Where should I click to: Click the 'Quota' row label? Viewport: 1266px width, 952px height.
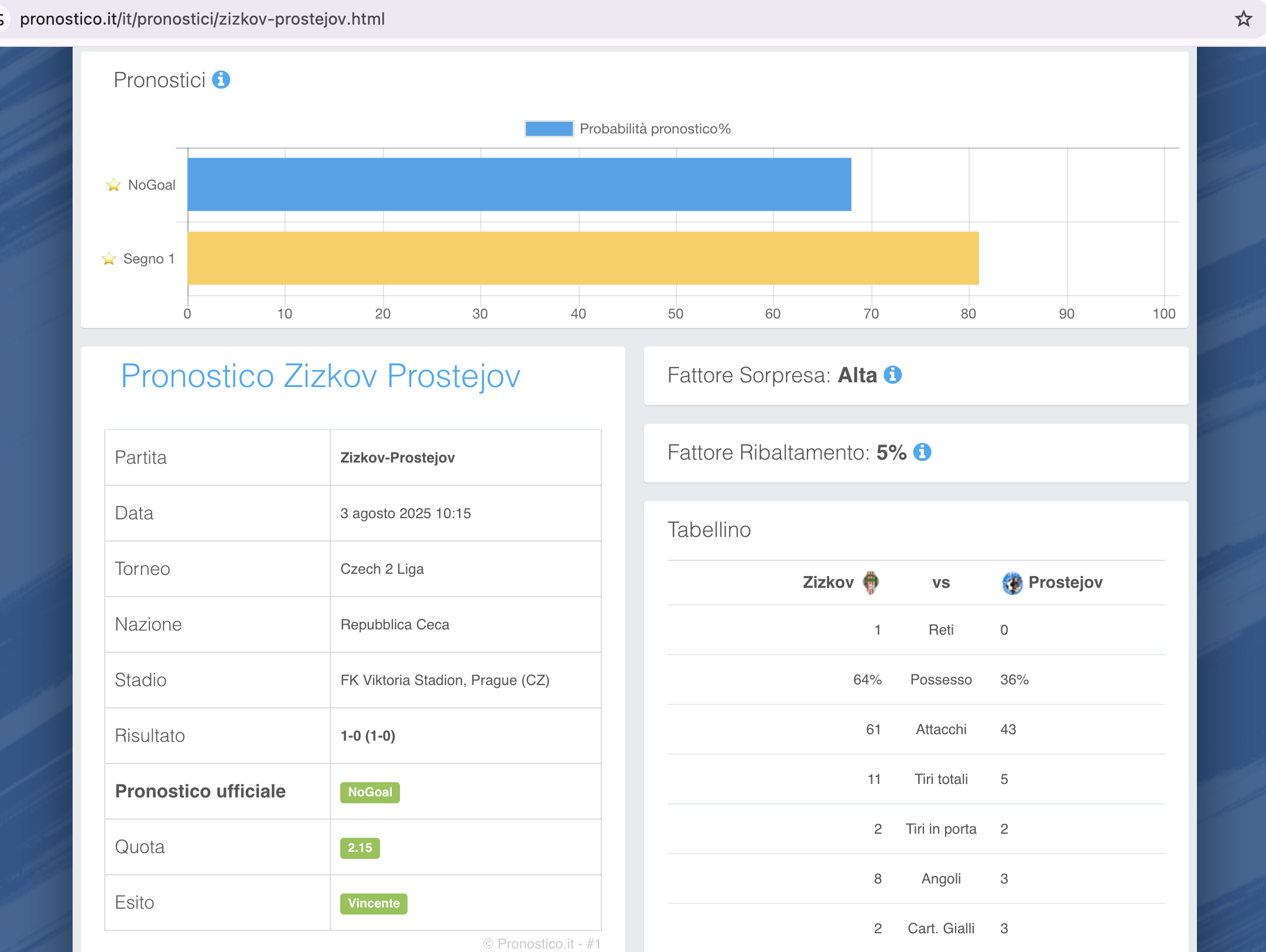(140, 847)
